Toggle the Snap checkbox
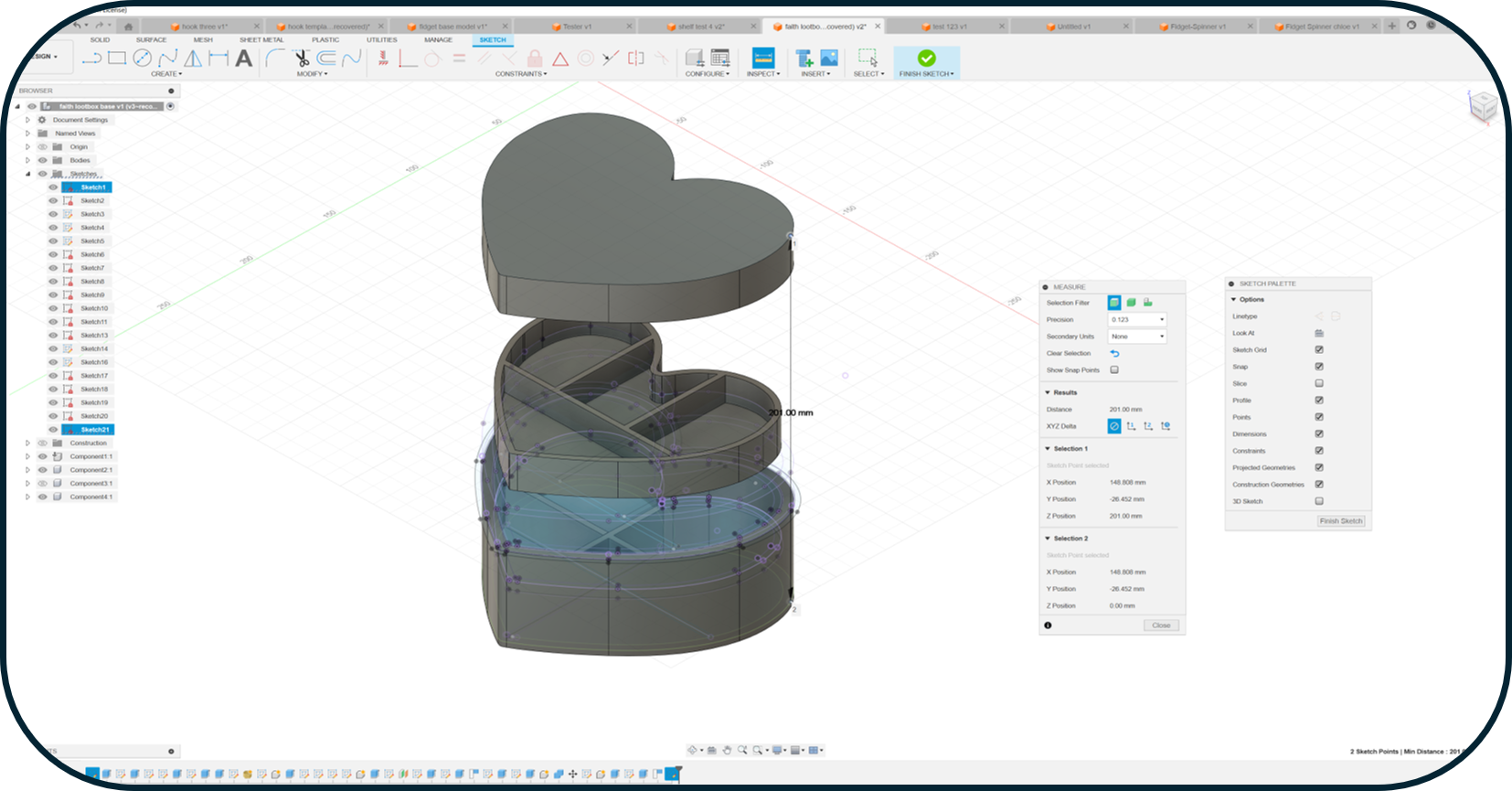 coord(1319,367)
